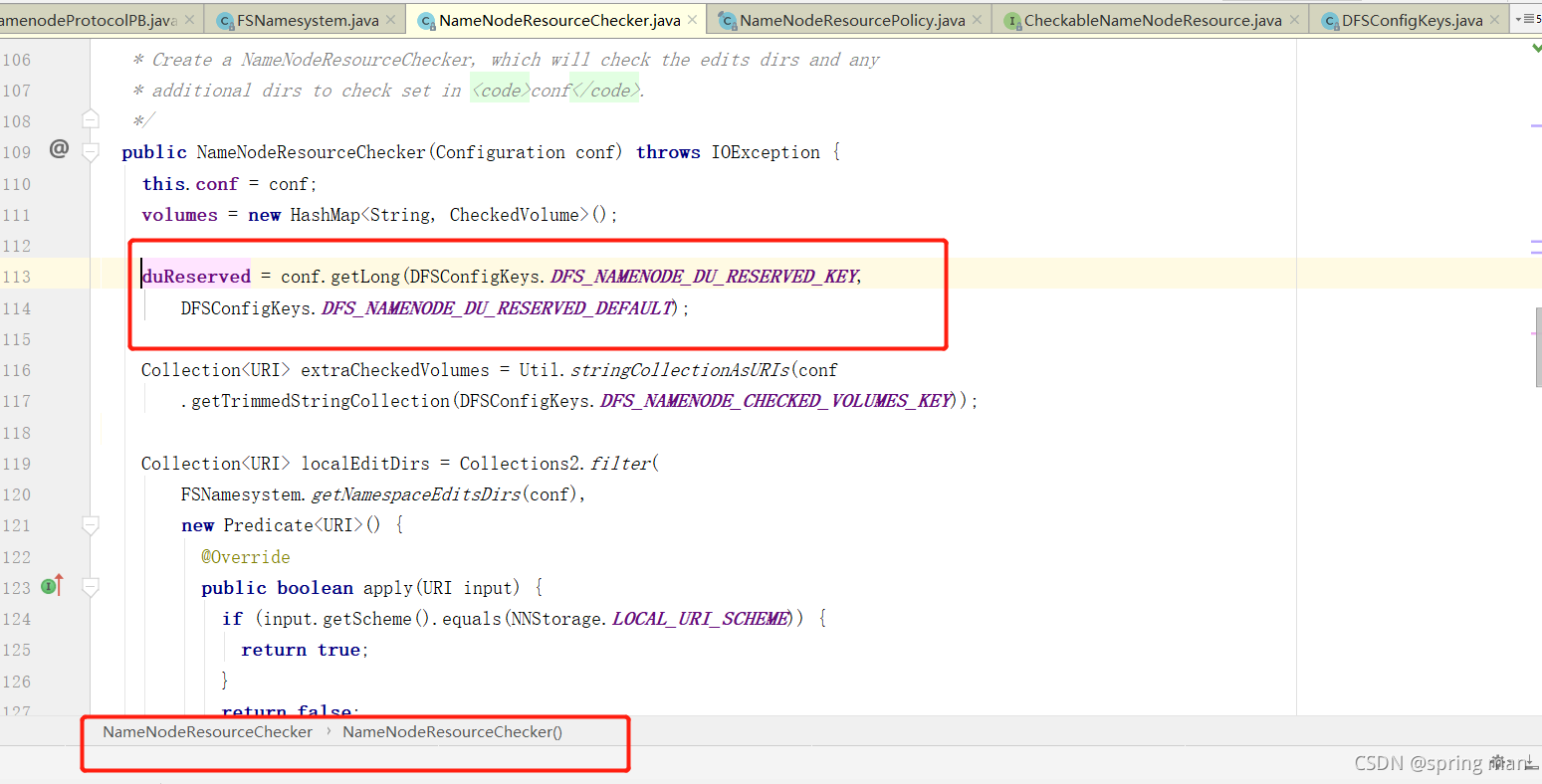Collapse the constructor fold marker at line 109
The width and height of the screenshot is (1542, 784).
[x=91, y=152]
